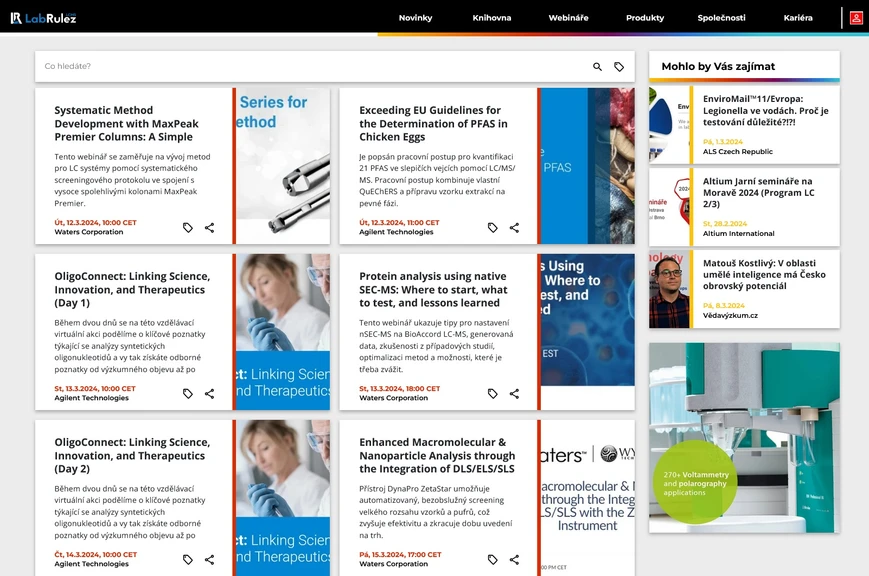Share the OligoConnect Day 2 webinar
Viewport: 869px width, 576px height.
[x=209, y=559]
